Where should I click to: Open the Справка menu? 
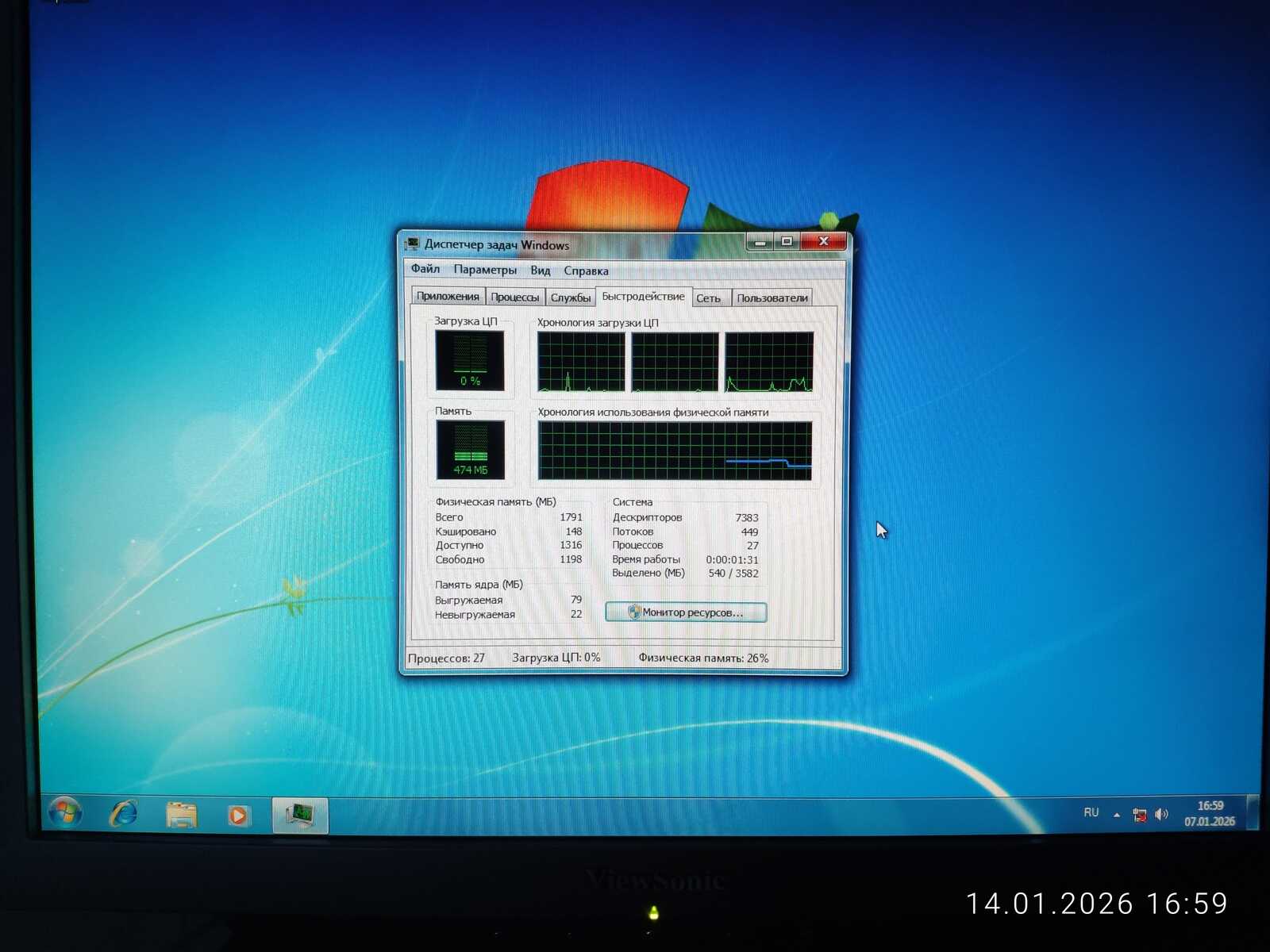586,271
